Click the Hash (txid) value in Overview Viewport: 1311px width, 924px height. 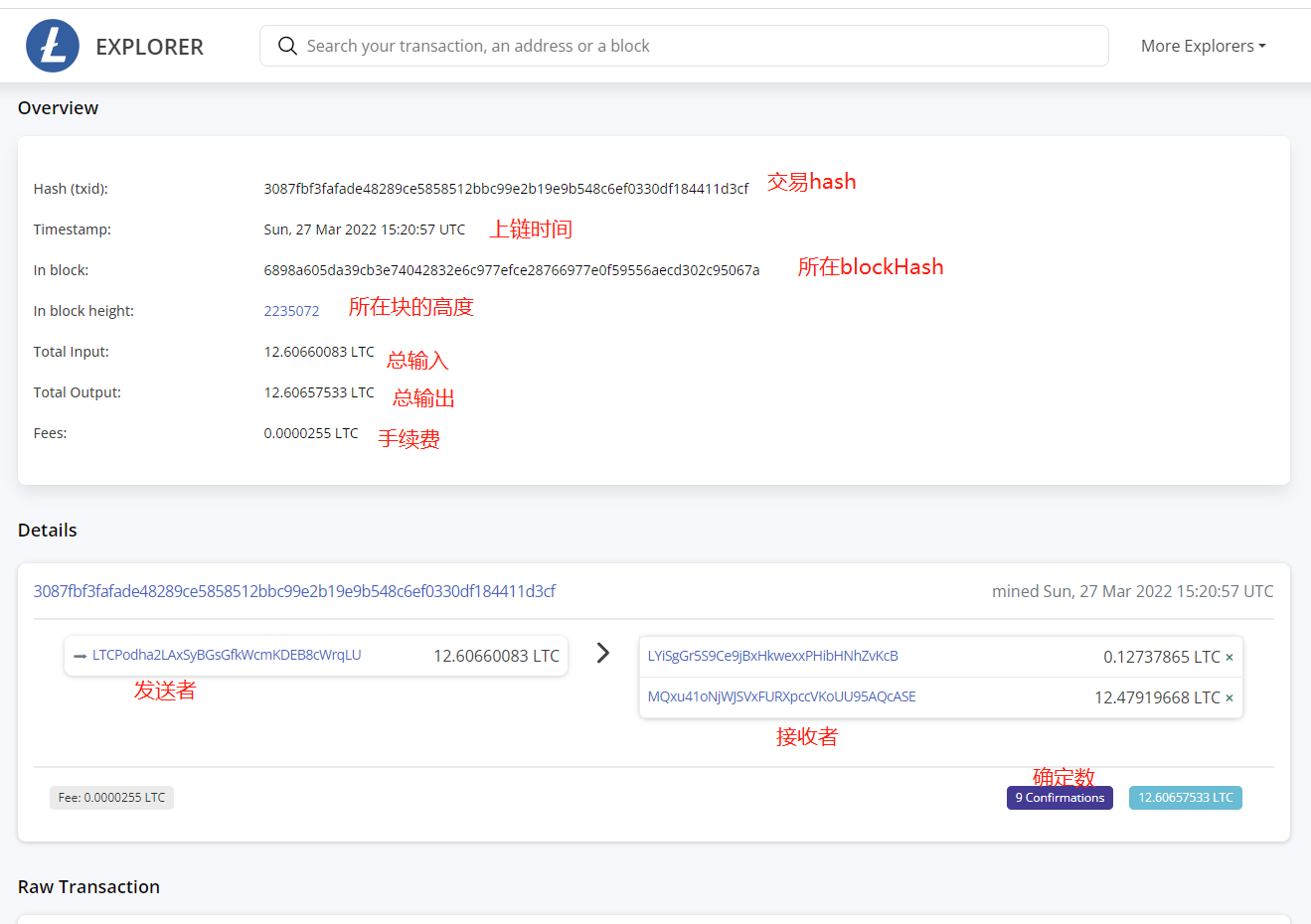[506, 189]
